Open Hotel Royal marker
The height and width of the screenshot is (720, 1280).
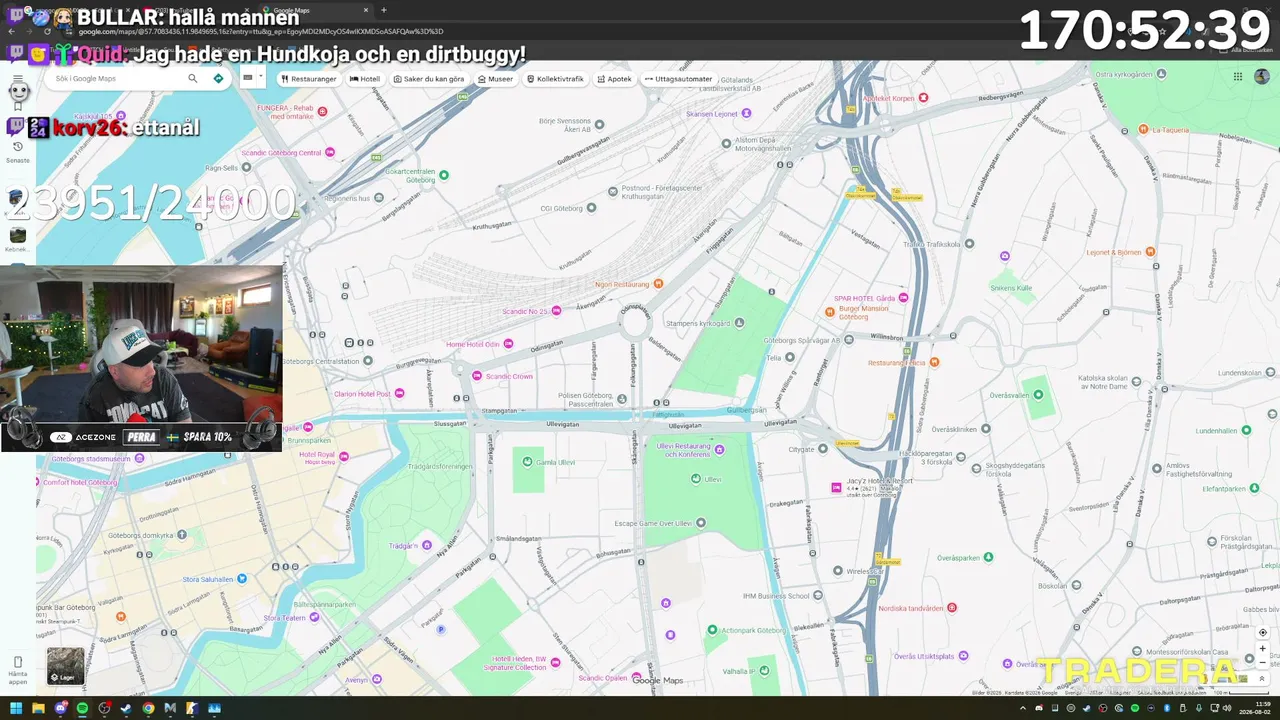click(x=343, y=456)
